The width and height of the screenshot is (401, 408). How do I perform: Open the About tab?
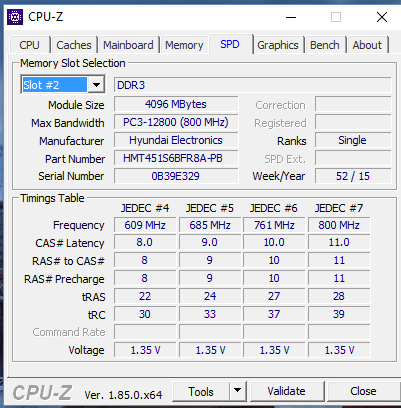click(x=367, y=45)
